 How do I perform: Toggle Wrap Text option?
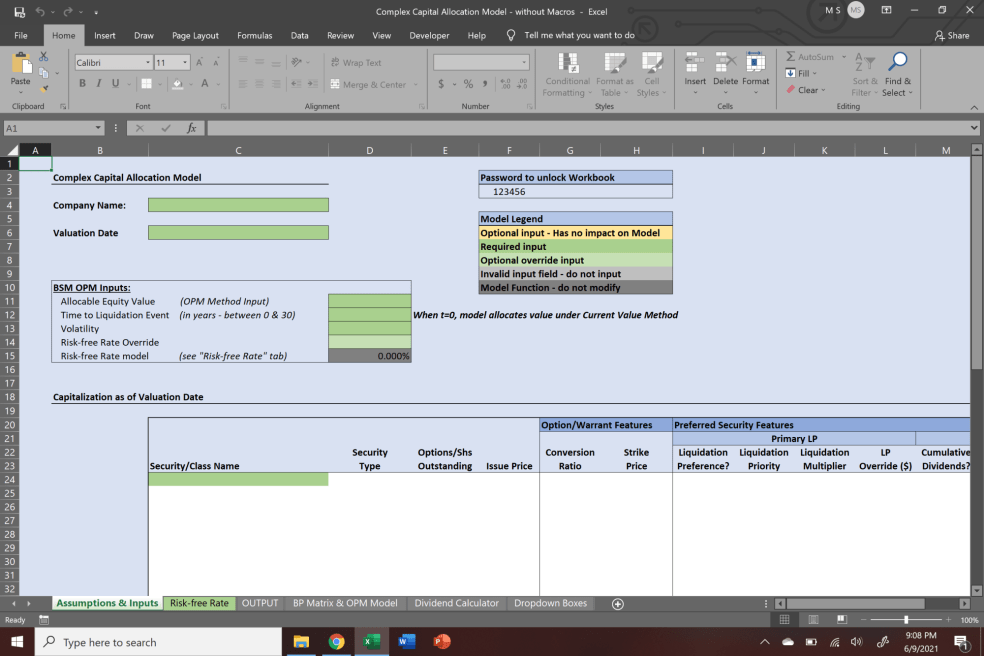pos(356,62)
